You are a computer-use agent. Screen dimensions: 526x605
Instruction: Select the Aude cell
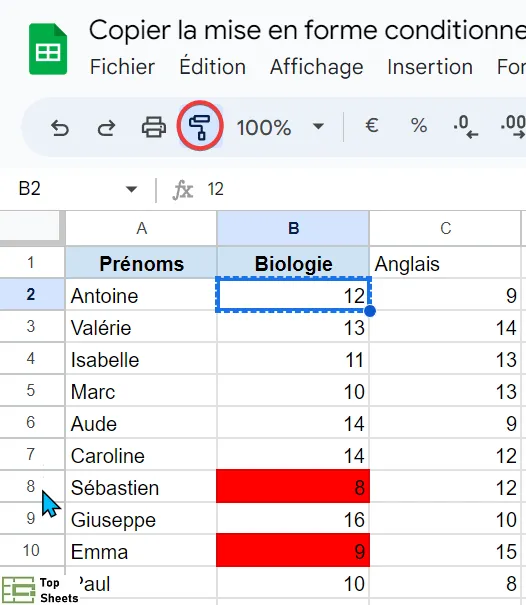[x=141, y=423]
